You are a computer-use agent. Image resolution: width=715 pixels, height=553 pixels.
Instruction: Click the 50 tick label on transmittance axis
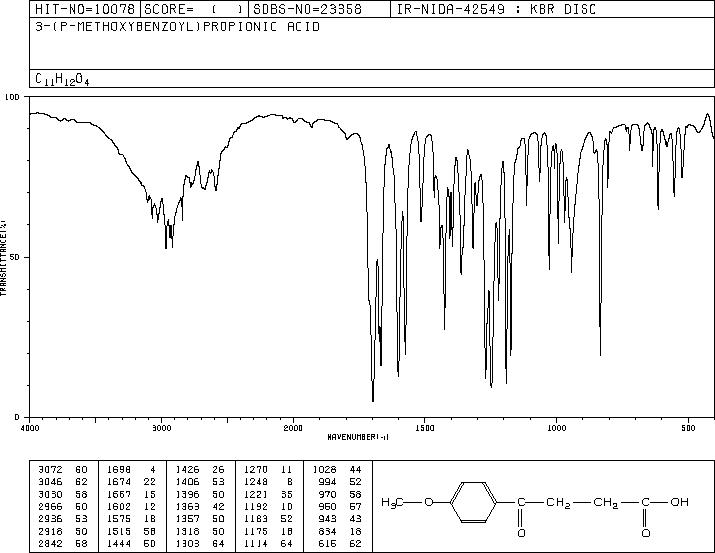[15, 257]
